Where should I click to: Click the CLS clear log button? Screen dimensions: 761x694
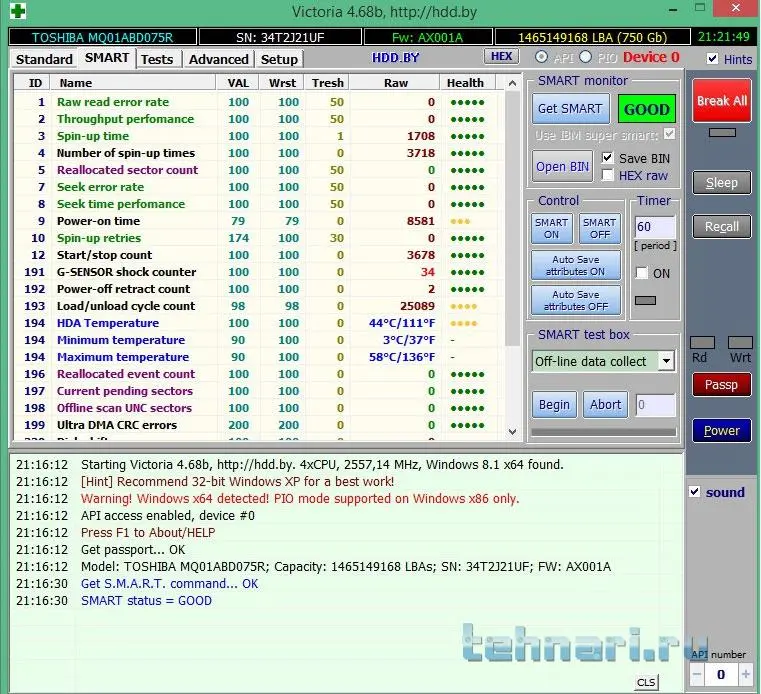tap(646, 682)
